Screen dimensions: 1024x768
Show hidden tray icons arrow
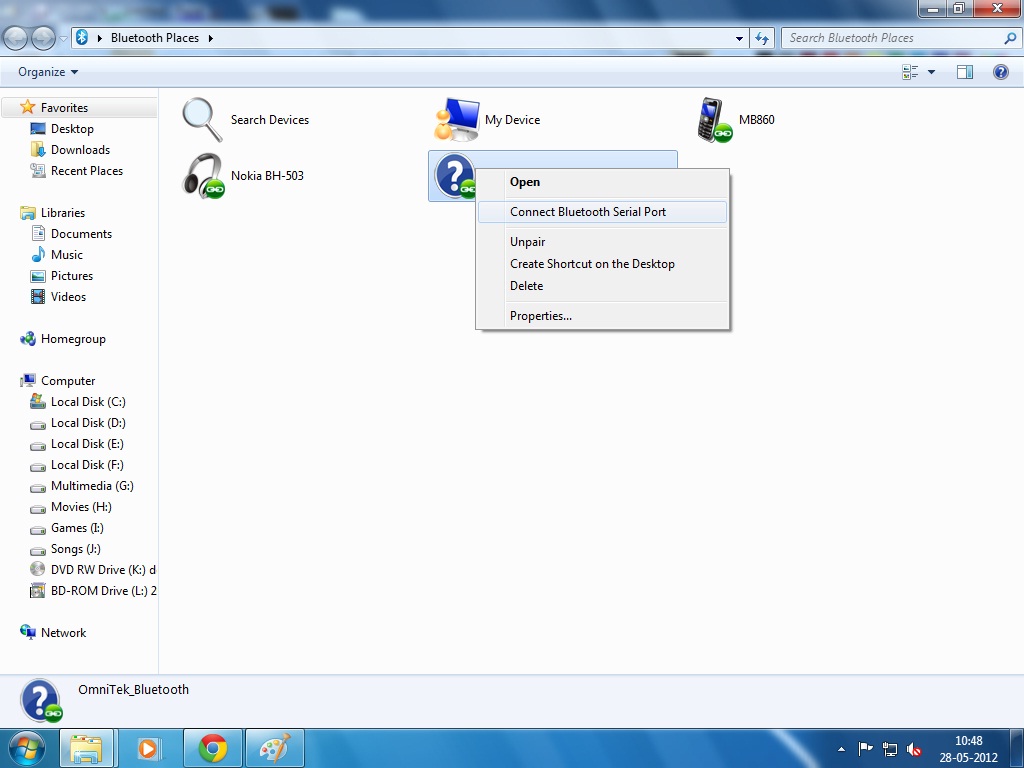(x=841, y=749)
